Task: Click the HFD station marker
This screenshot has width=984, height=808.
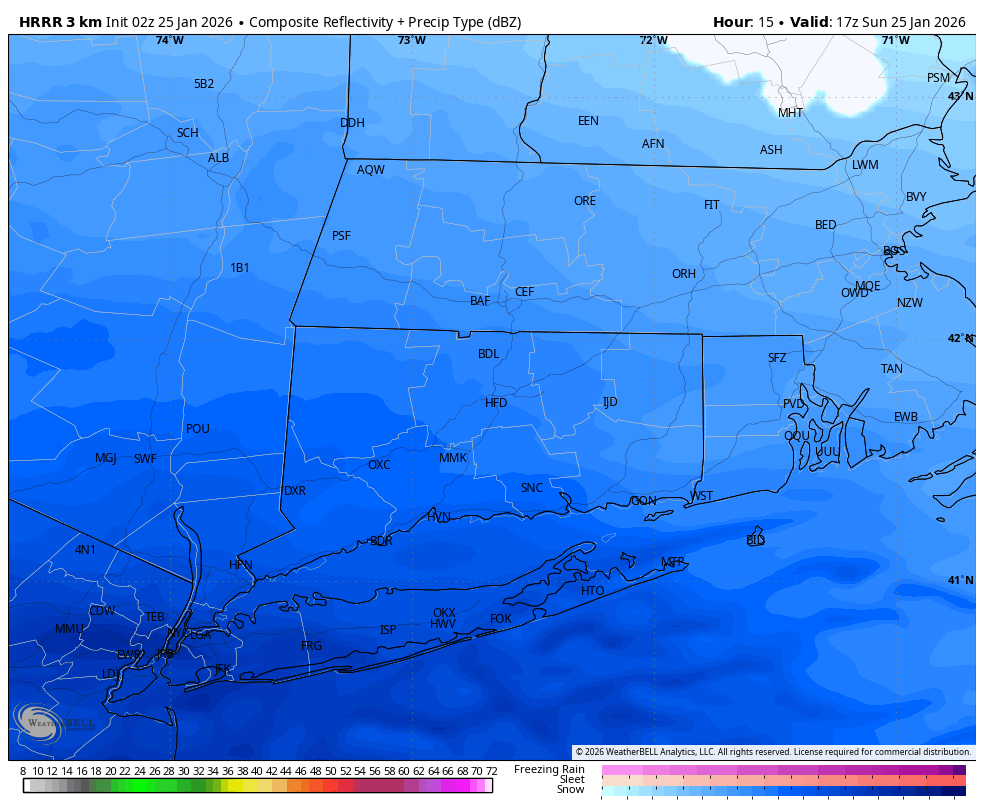Action: (x=496, y=403)
